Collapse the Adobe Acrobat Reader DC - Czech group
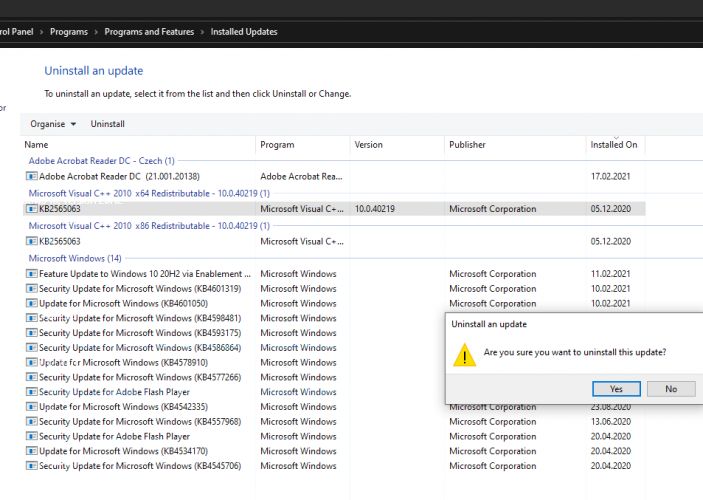This screenshot has height=500, width=703. pyautogui.click(x=101, y=161)
